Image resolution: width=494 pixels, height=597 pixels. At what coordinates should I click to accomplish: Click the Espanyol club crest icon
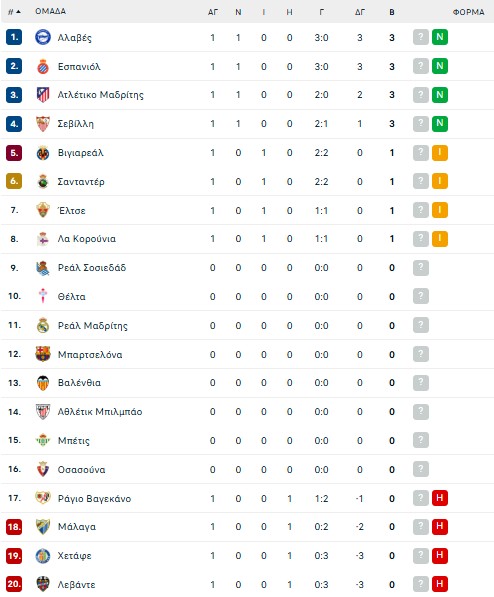43,66
